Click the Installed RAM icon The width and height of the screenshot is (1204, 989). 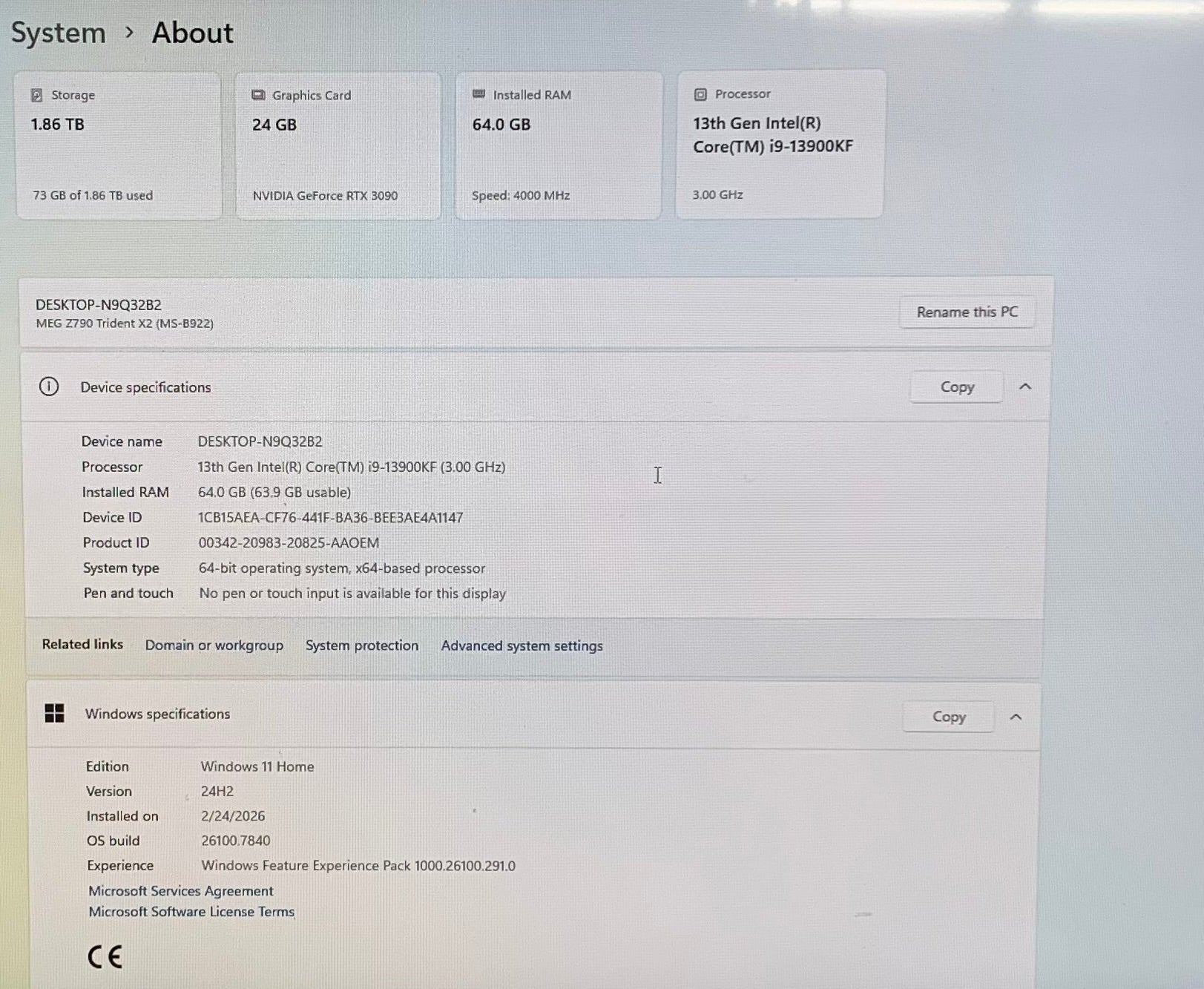click(478, 94)
